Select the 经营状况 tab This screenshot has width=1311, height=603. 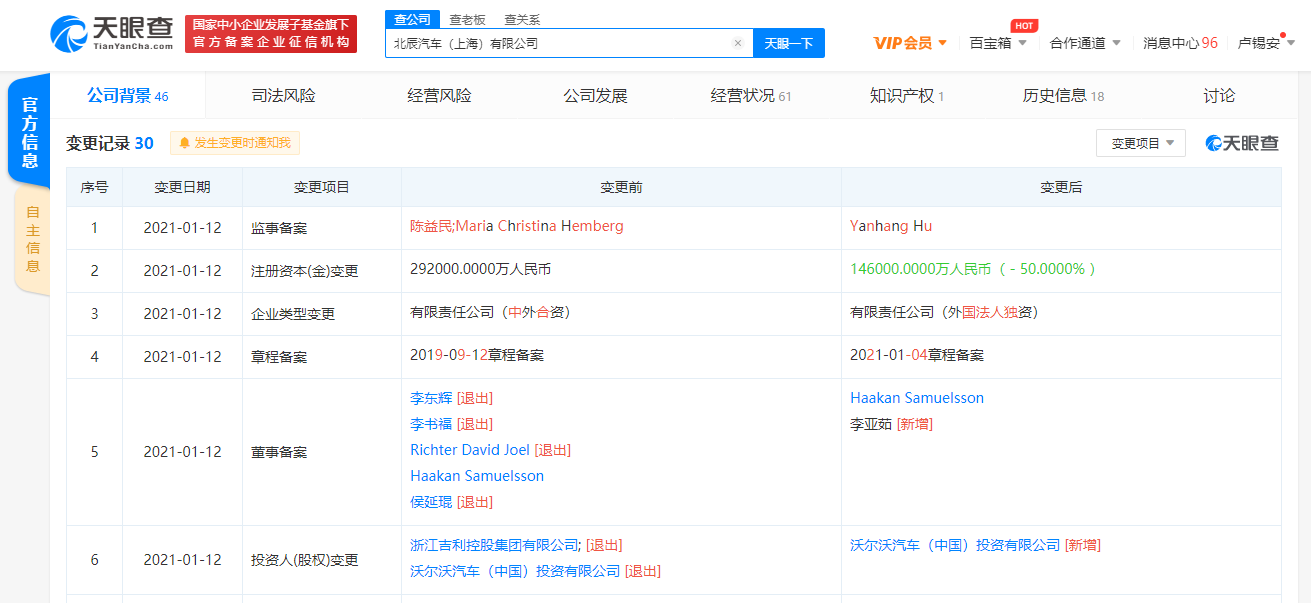point(751,96)
